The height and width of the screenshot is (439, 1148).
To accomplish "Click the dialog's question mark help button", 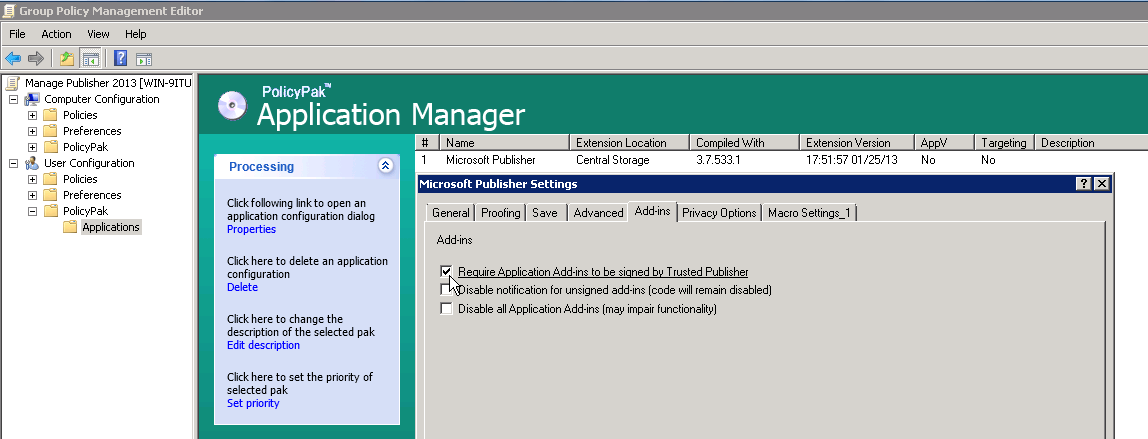I will 1084,184.
